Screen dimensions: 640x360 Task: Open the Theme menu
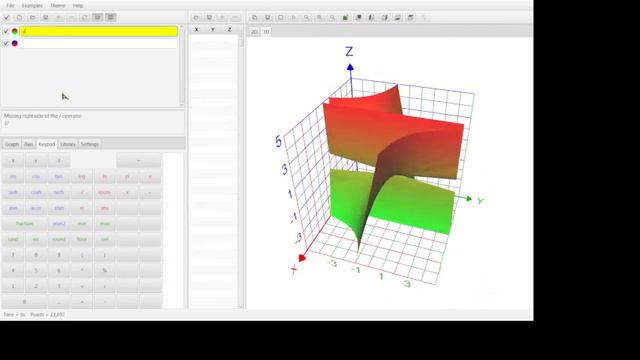(x=58, y=6)
